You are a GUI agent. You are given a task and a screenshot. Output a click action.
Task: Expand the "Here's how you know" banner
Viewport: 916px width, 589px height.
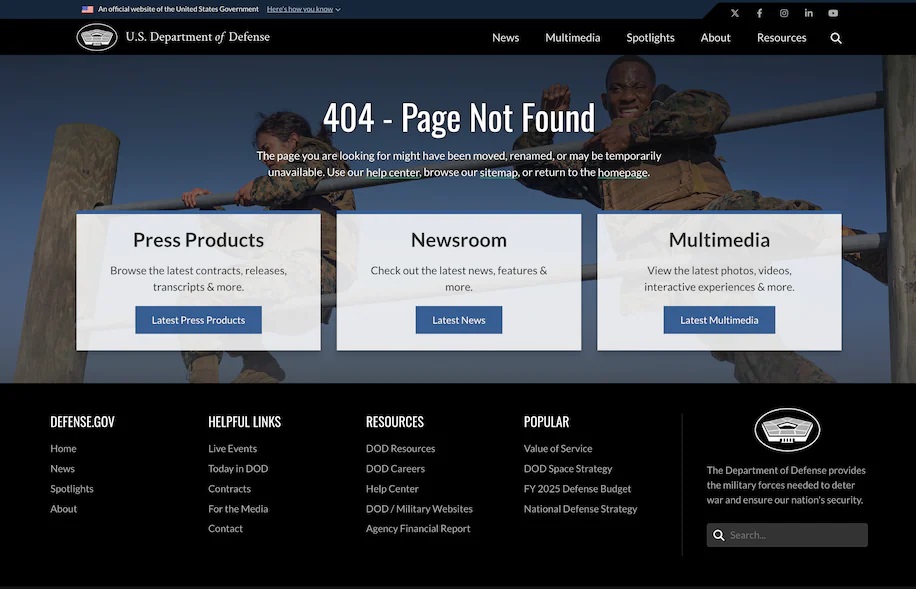click(x=303, y=9)
